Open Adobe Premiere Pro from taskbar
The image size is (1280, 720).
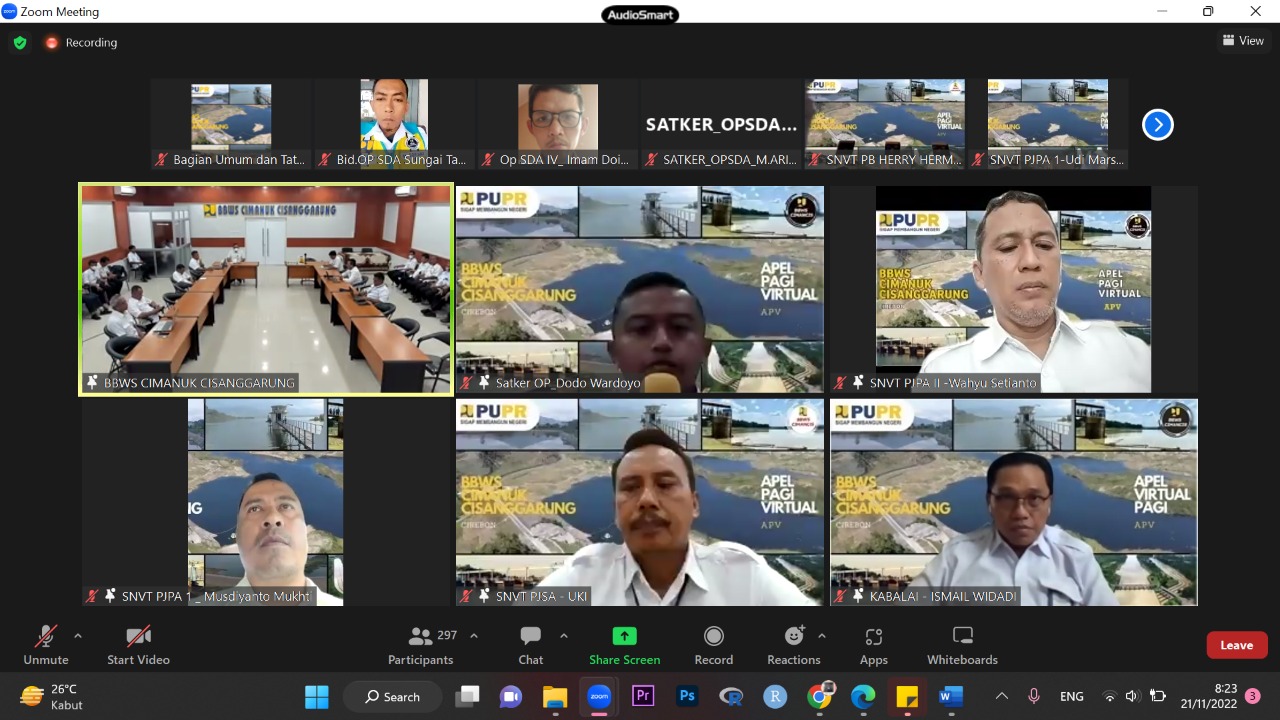[x=643, y=696]
